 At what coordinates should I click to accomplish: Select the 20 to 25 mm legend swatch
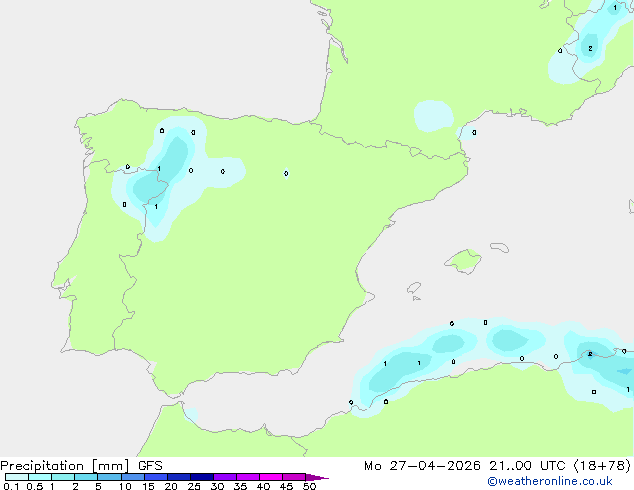point(178,477)
